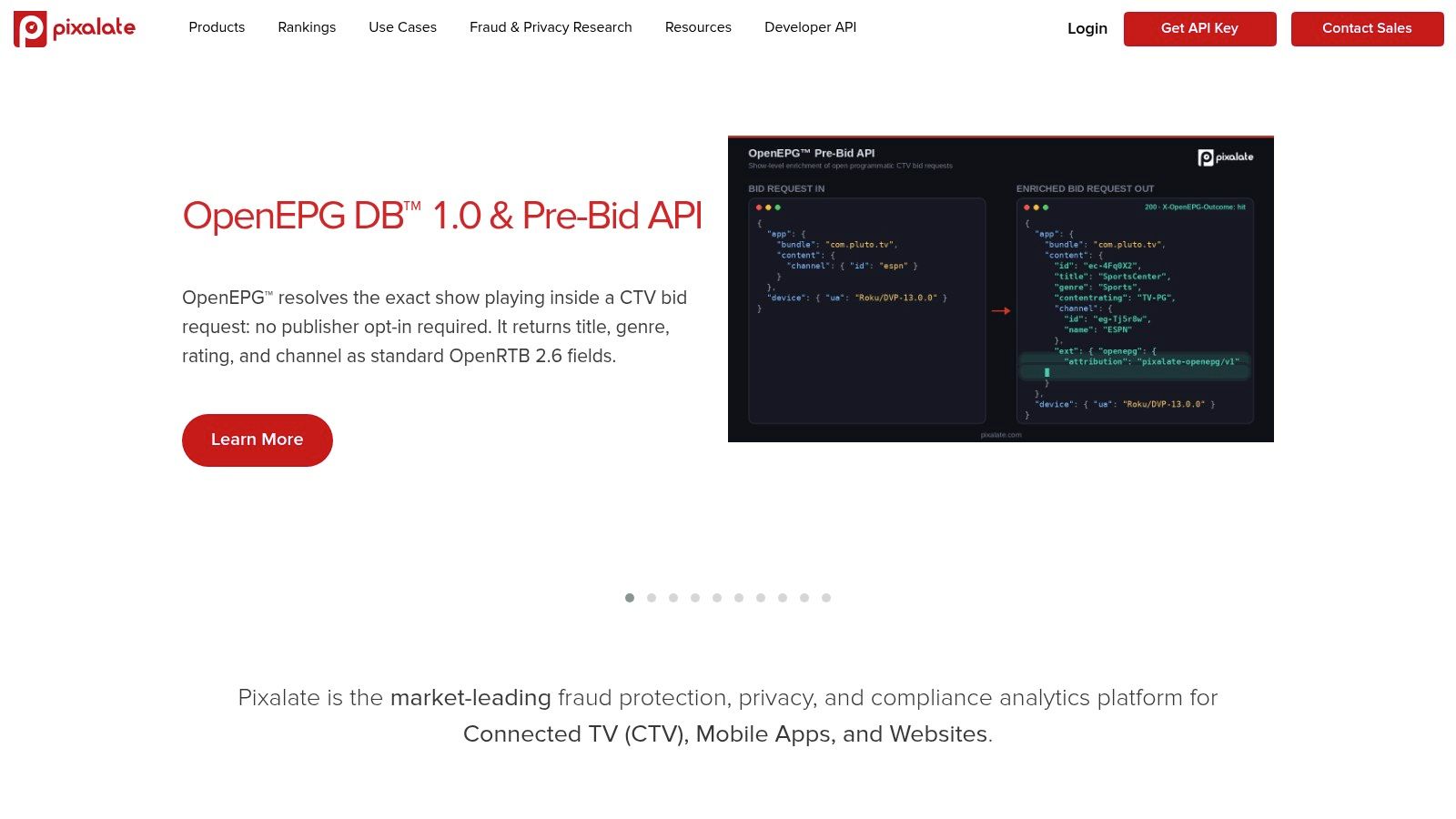Click the Pixalate logo in the header

[x=75, y=28]
